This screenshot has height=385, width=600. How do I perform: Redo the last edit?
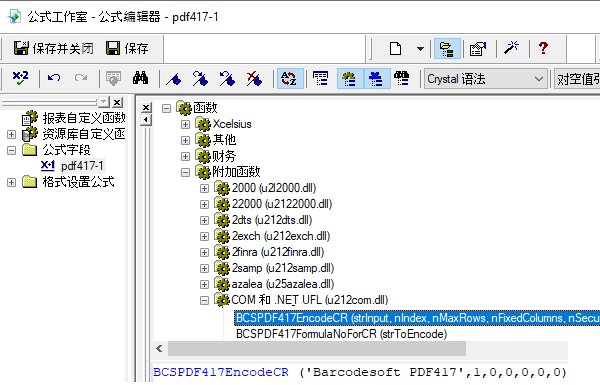pos(81,78)
